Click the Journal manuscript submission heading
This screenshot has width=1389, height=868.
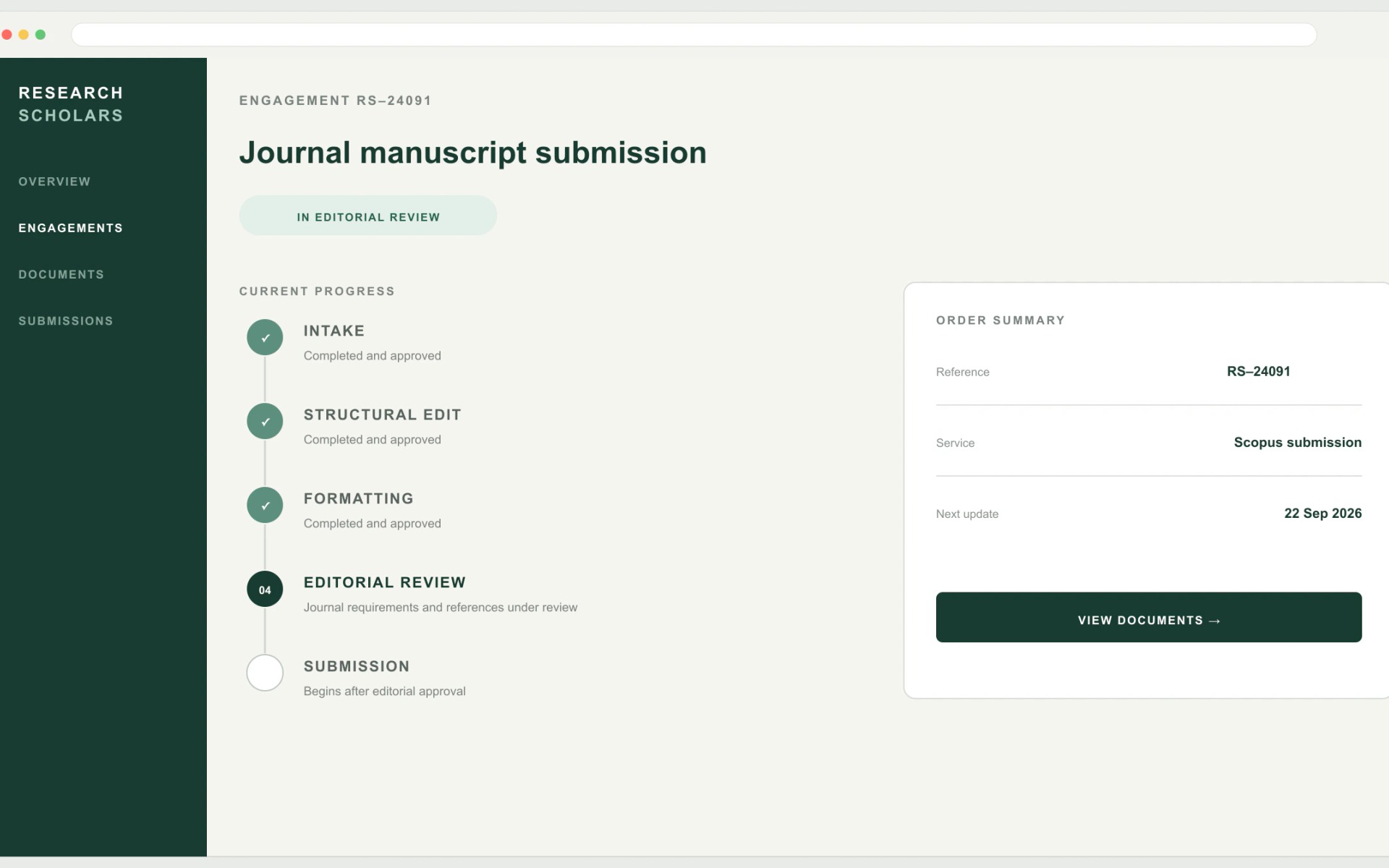click(473, 153)
